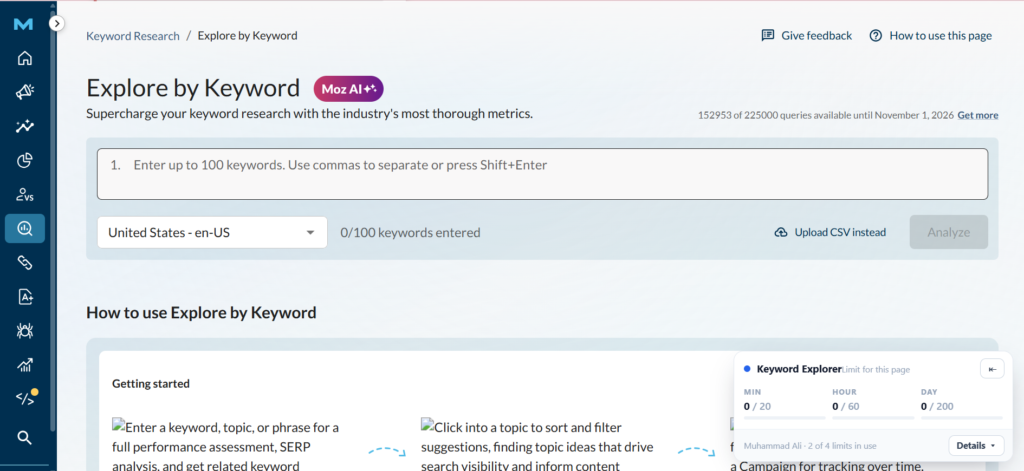The image size is (1024, 471).
Task: Open the megaphone campaigns icon in the sidebar
Action: [25, 92]
